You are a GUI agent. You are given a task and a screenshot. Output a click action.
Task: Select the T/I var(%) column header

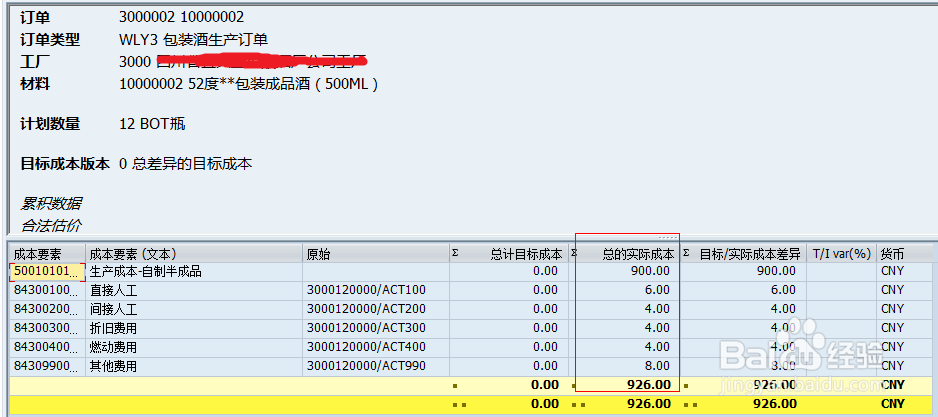[x=841, y=254]
